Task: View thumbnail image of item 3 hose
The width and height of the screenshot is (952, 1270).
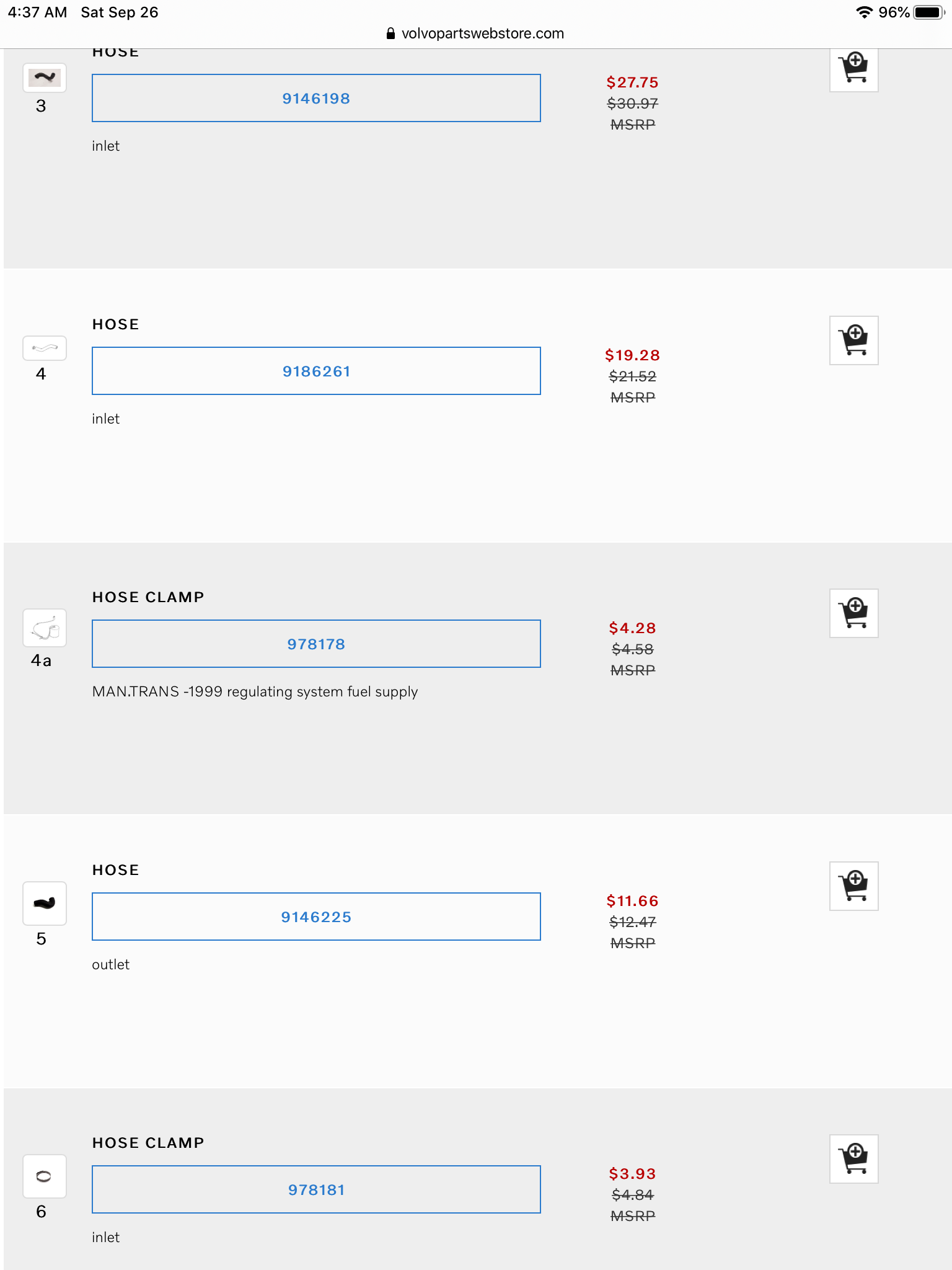Action: coord(45,78)
